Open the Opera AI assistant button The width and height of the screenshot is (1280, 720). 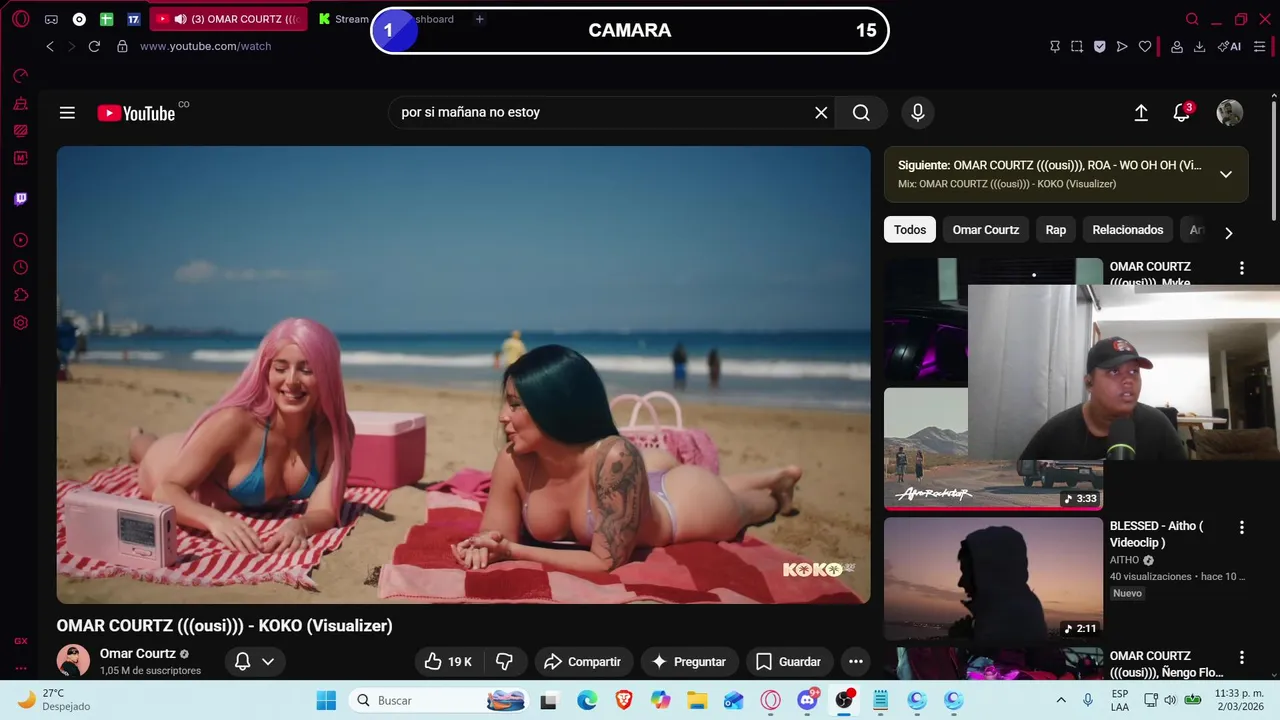pyautogui.click(x=1229, y=46)
